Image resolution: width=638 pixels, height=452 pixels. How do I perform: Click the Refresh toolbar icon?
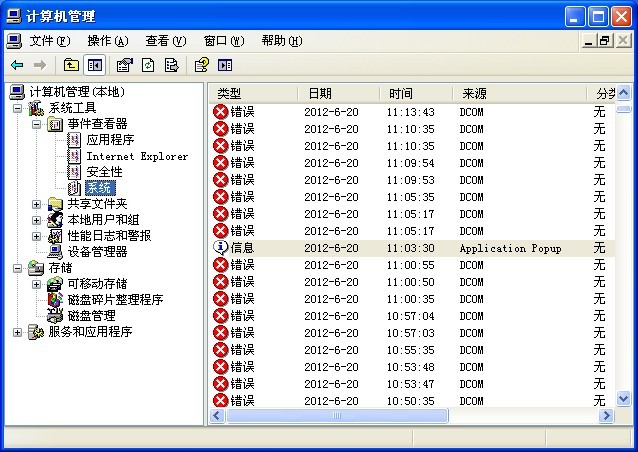[x=148, y=65]
